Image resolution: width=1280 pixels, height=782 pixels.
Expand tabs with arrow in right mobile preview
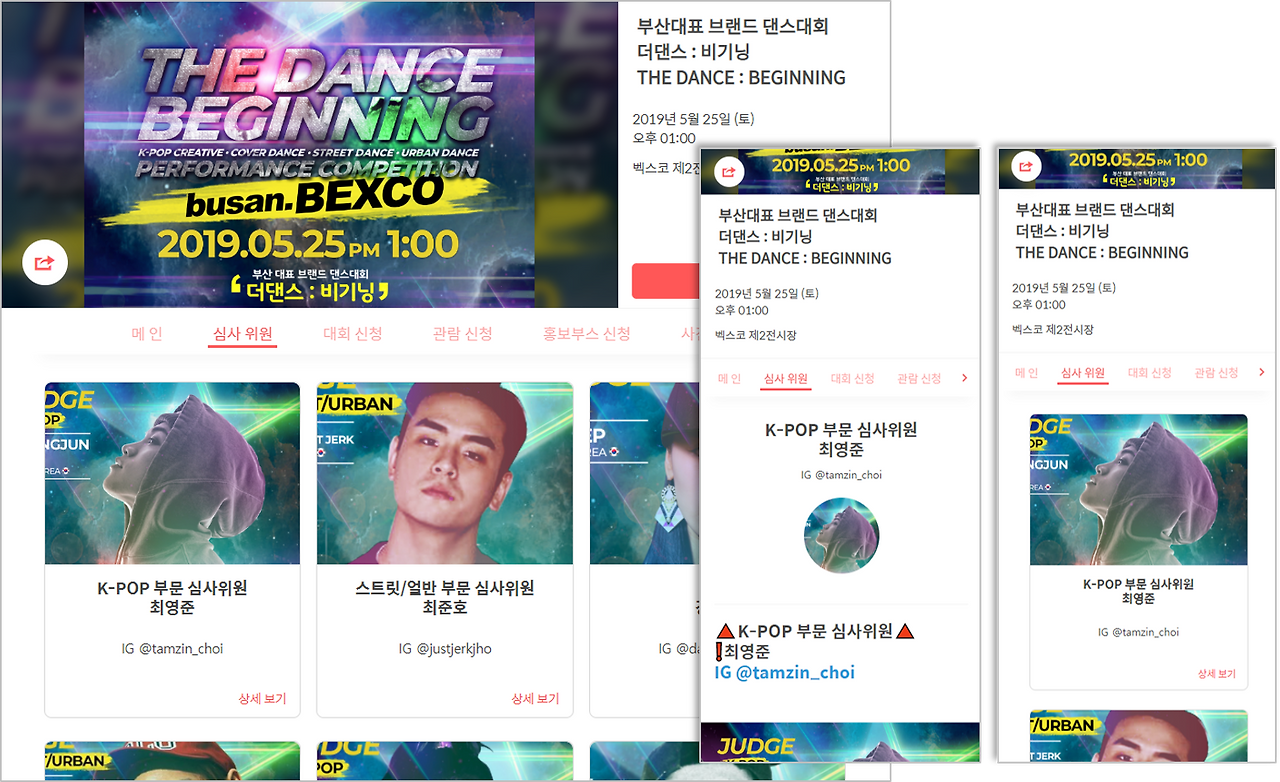click(x=1261, y=372)
